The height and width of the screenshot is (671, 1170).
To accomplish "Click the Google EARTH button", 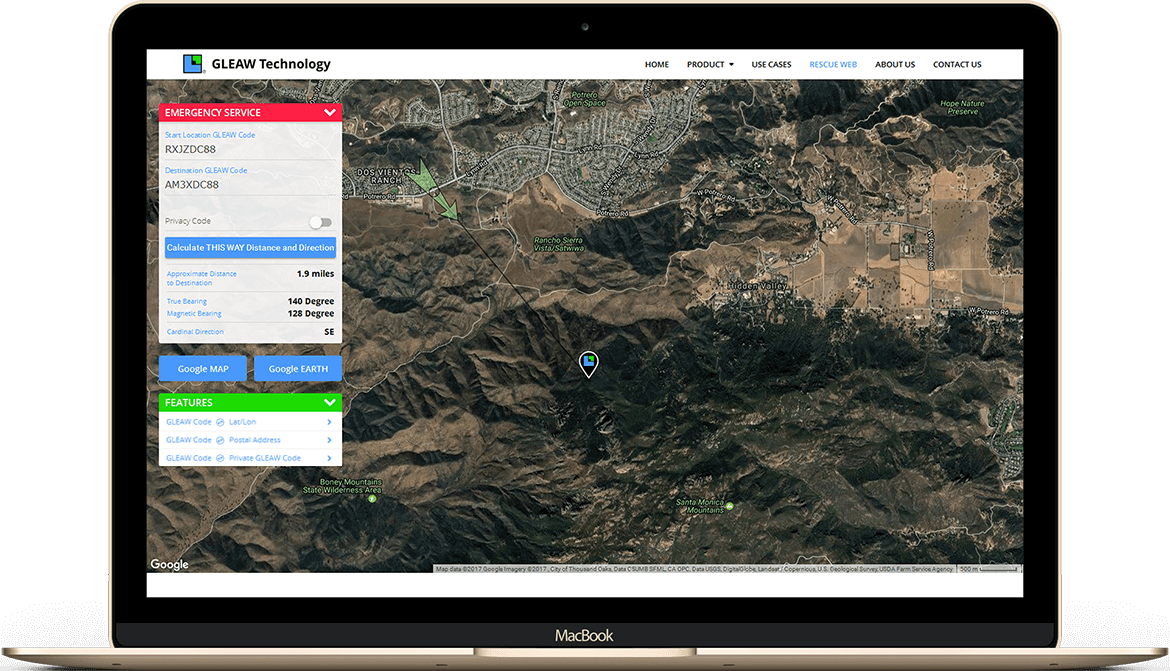I will click(298, 369).
